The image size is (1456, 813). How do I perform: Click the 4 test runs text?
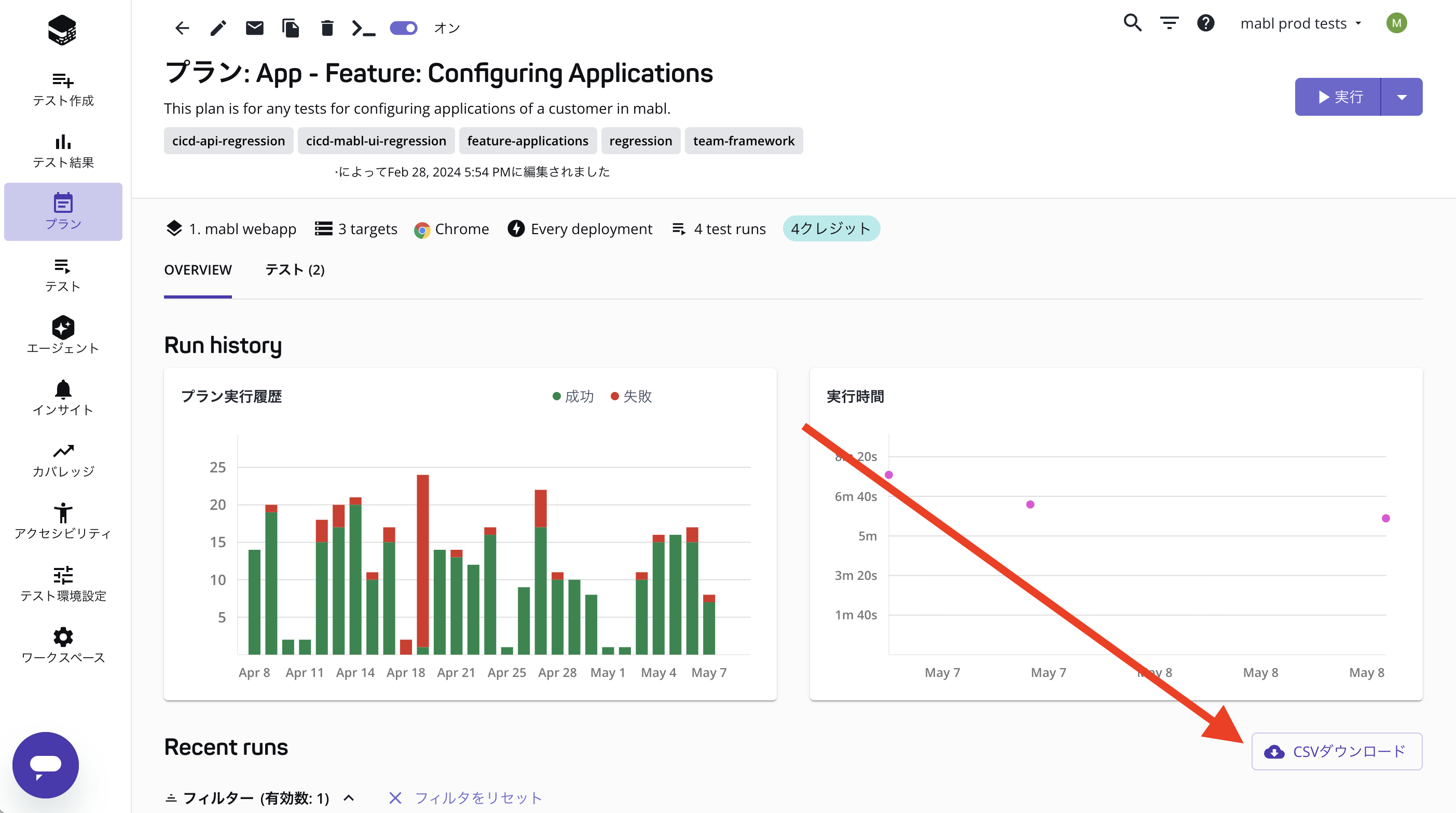click(x=730, y=229)
